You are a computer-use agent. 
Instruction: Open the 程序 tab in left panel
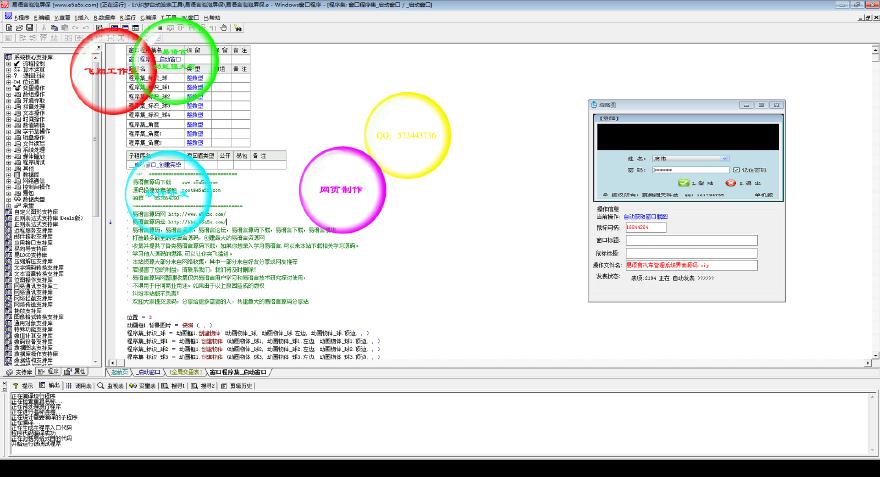pyautogui.click(x=49, y=372)
